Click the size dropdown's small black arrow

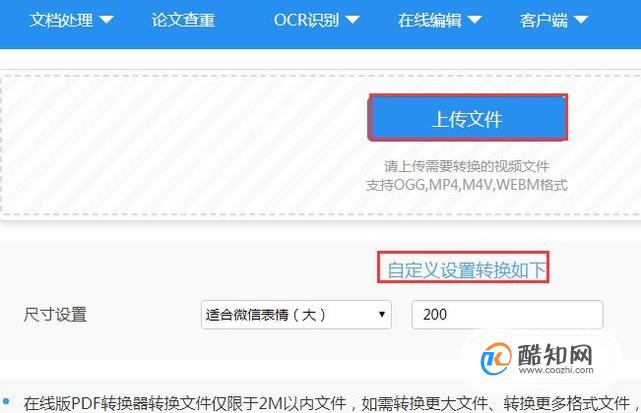coord(382,314)
